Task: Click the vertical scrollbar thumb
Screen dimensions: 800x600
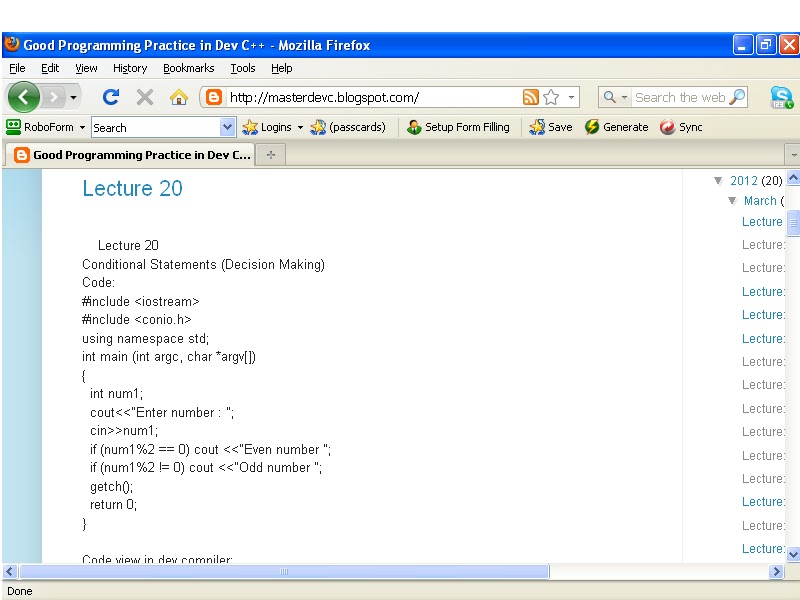Action: [x=793, y=222]
